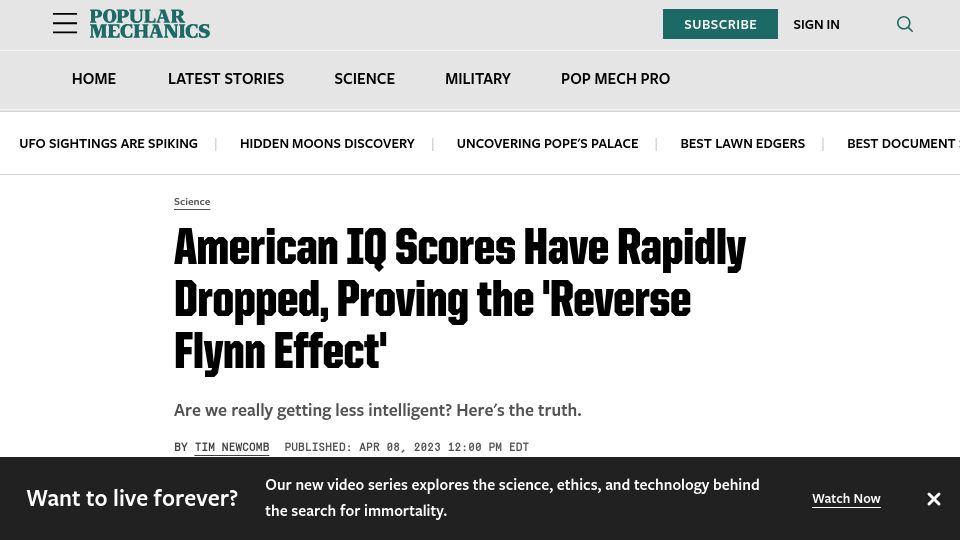The image size is (960, 540).
Task: Open the Military section
Action: click(x=478, y=79)
